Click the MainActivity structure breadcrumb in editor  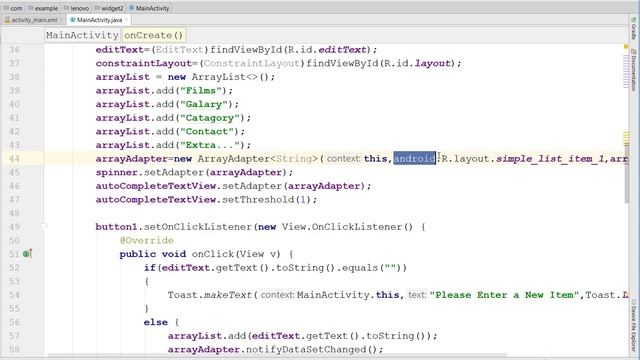click(x=82, y=35)
